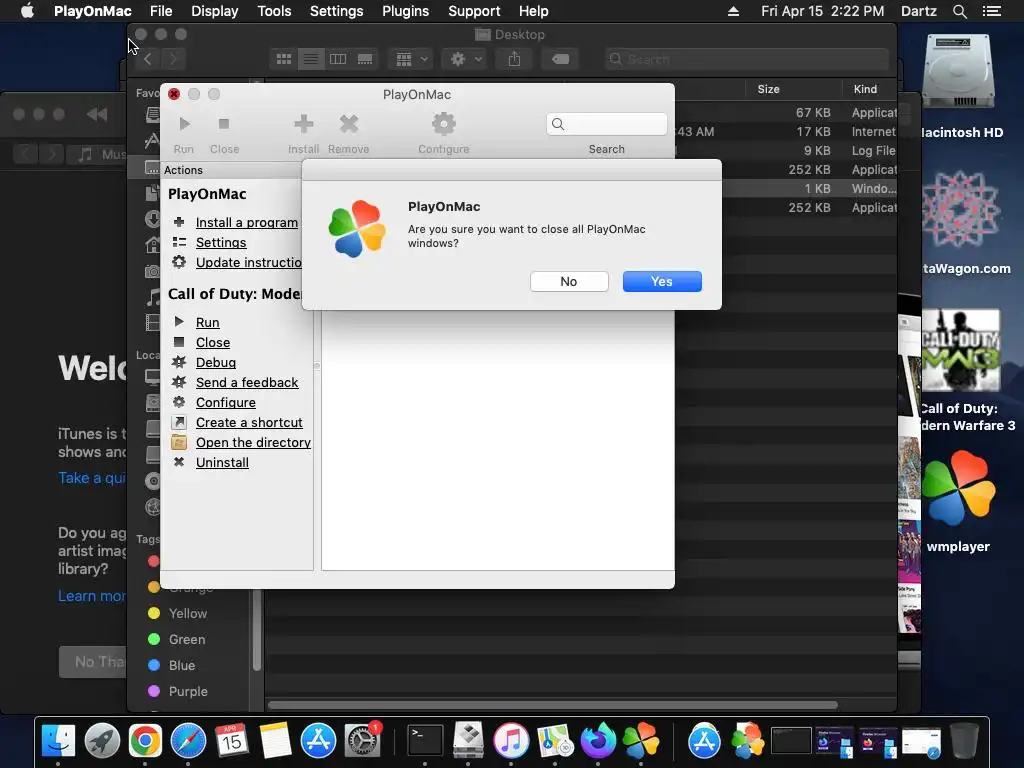Open the Apple menu
1024x768 pixels.
tap(27, 11)
